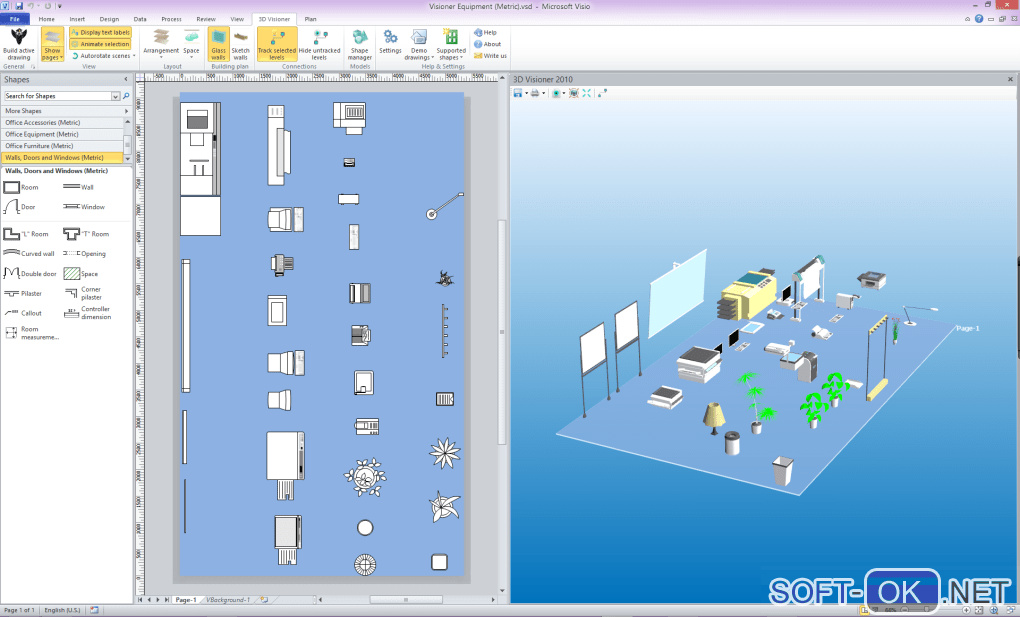Screen dimensions: 1020x617
Task: Switch to the Home tab
Action: [x=46, y=19]
